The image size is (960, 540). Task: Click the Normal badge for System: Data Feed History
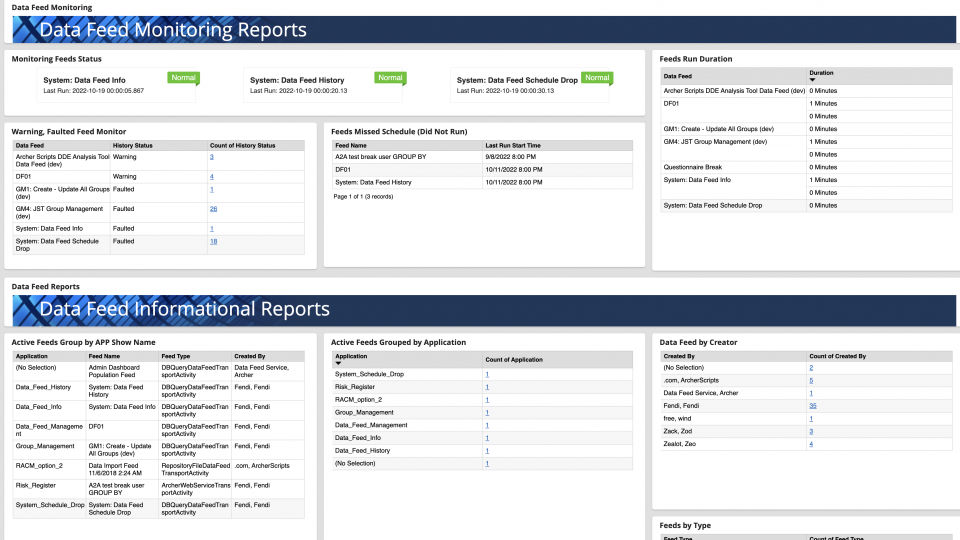coord(390,78)
